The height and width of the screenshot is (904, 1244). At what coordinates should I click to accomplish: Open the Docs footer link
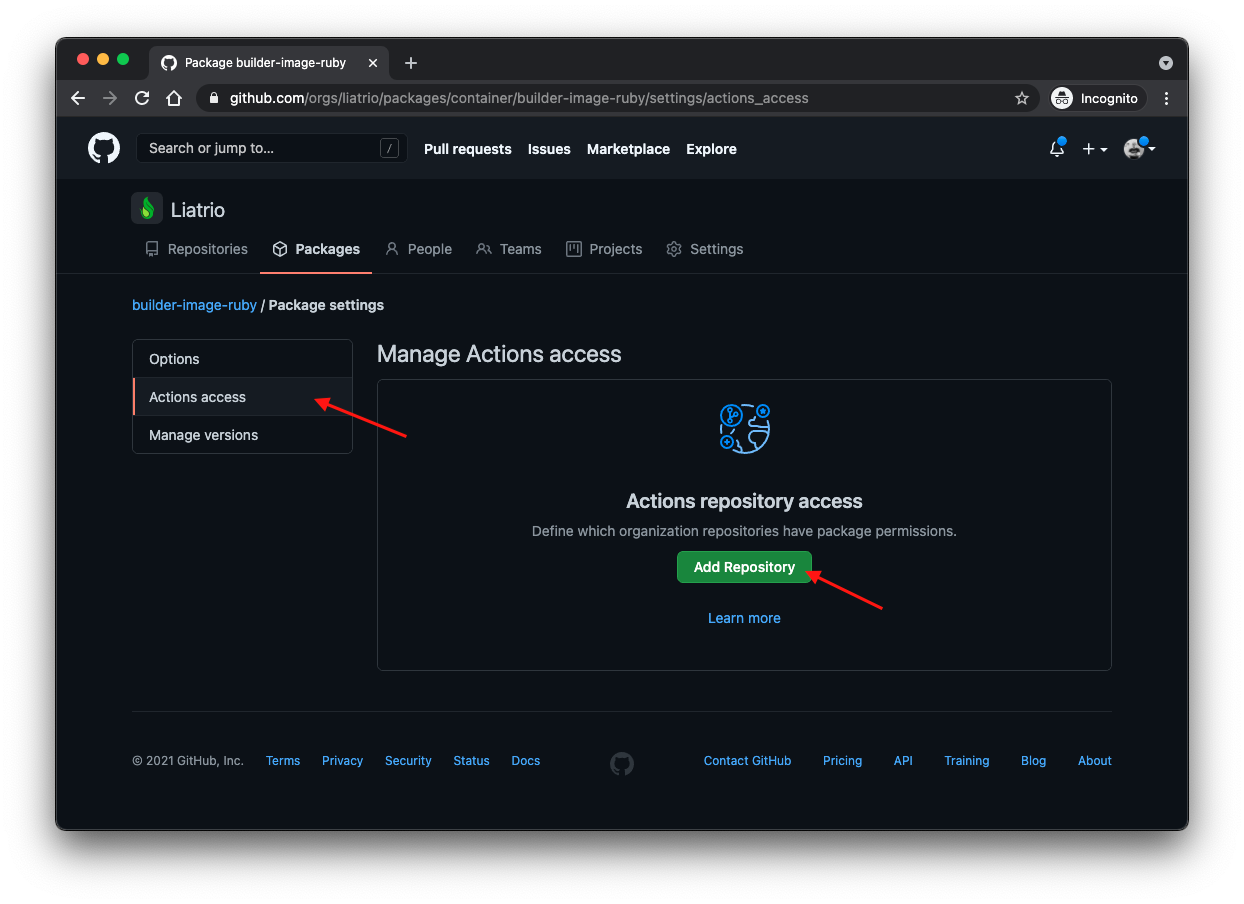point(525,761)
